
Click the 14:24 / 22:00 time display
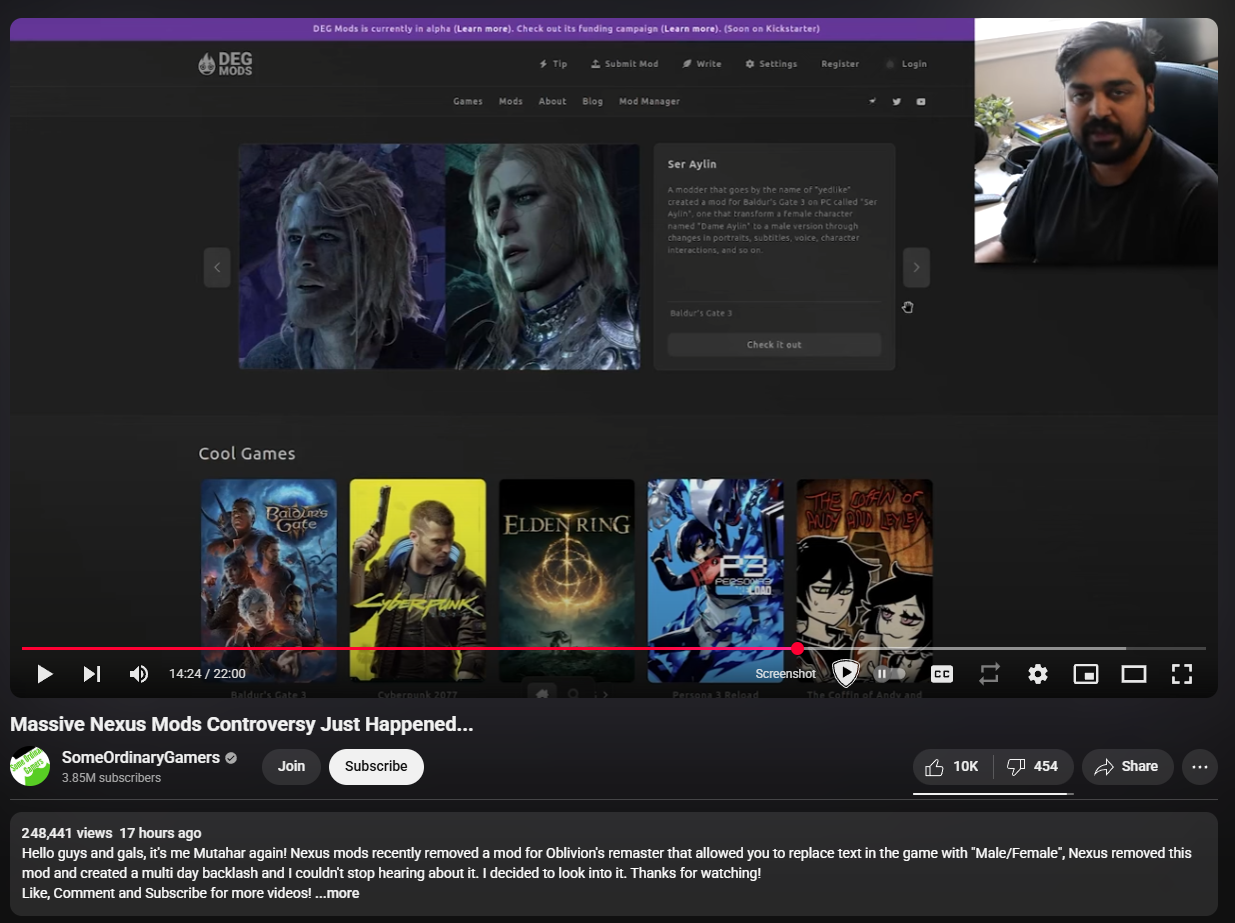(207, 674)
